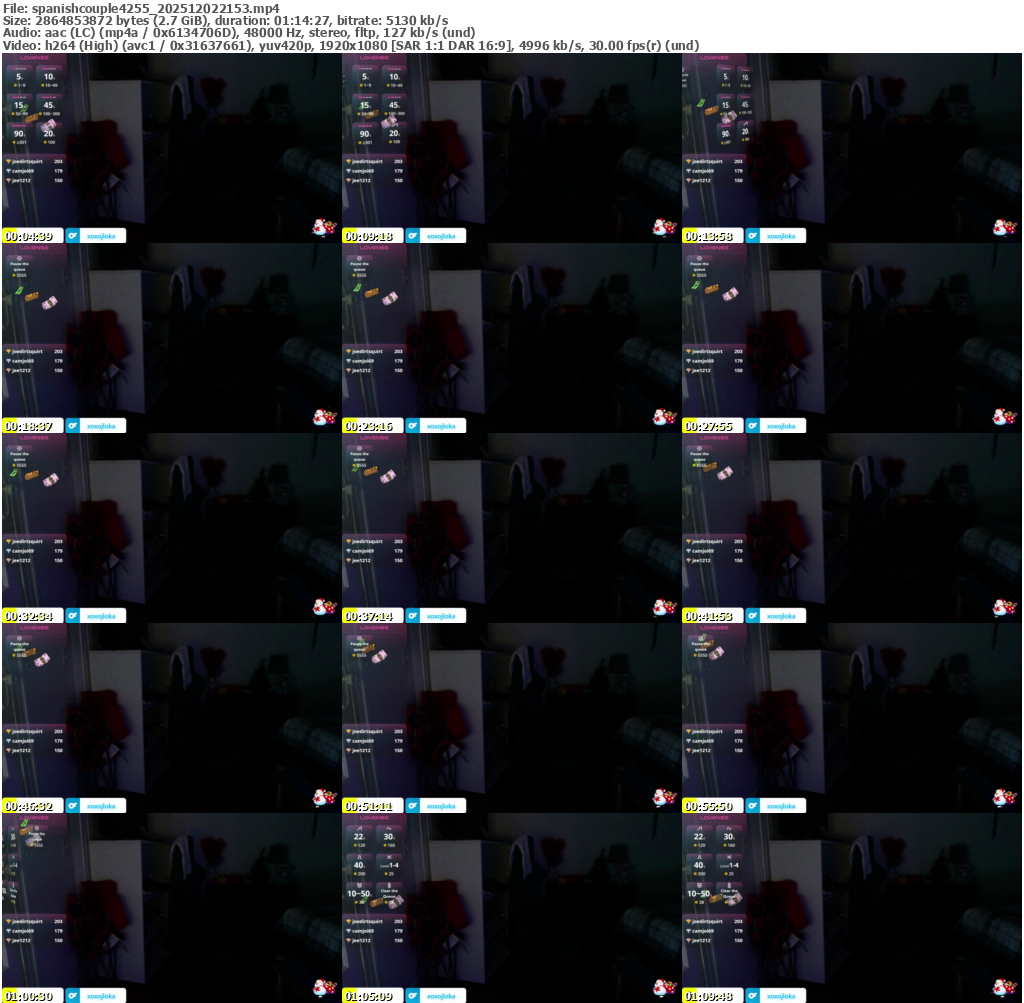1024x1003 pixels.
Task: View the frame thumbnail stamped 00:32:34
Action: [x=171, y=528]
